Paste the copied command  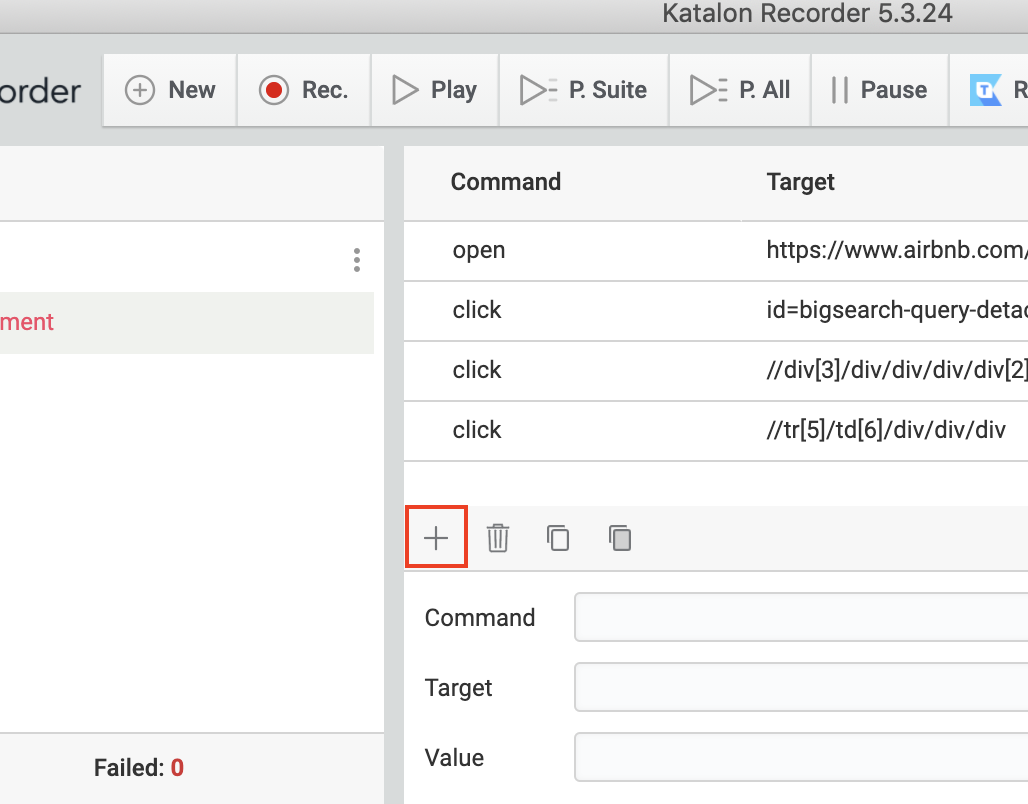[620, 538]
